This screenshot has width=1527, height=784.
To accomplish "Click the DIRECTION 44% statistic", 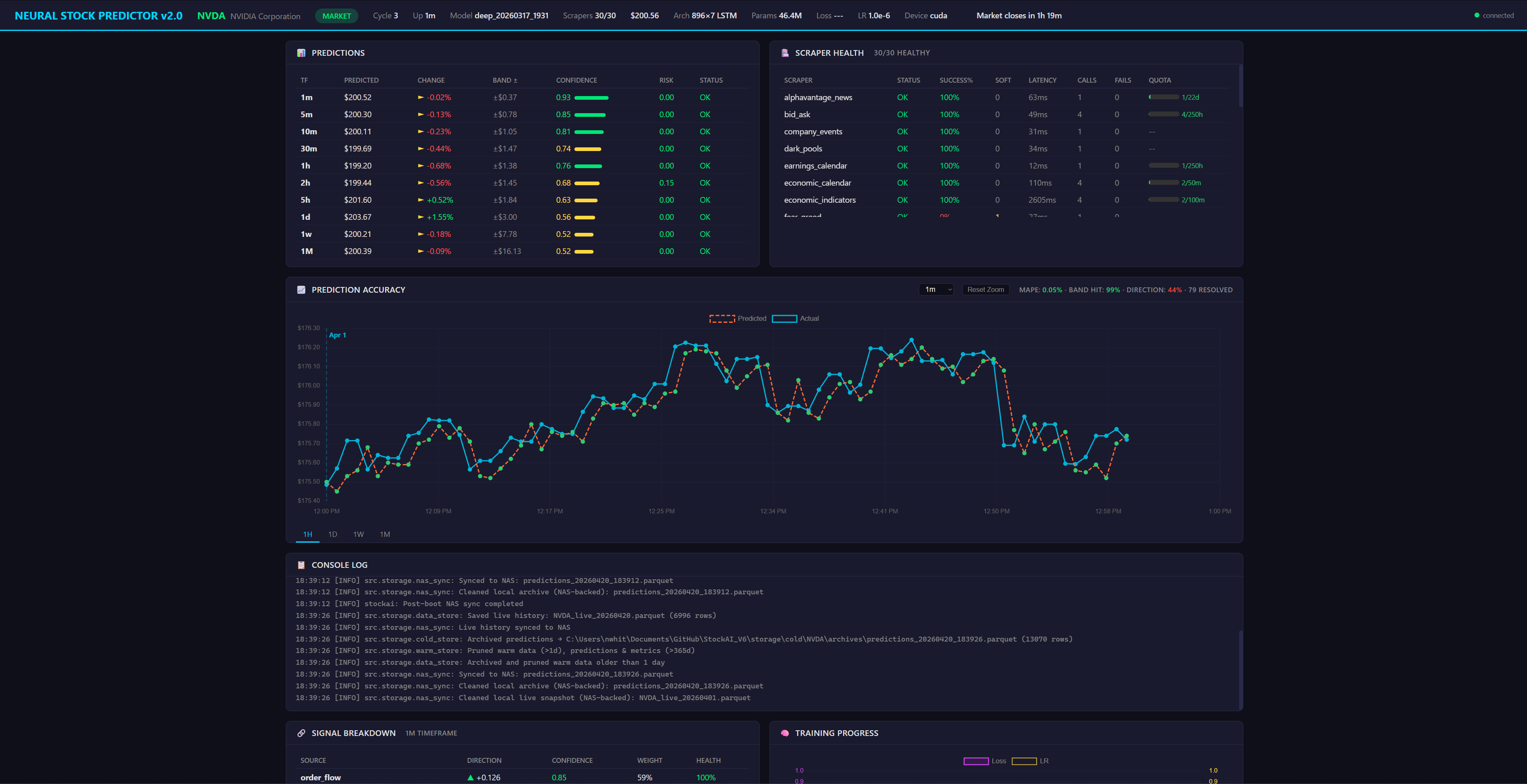I will click(x=1154, y=290).
